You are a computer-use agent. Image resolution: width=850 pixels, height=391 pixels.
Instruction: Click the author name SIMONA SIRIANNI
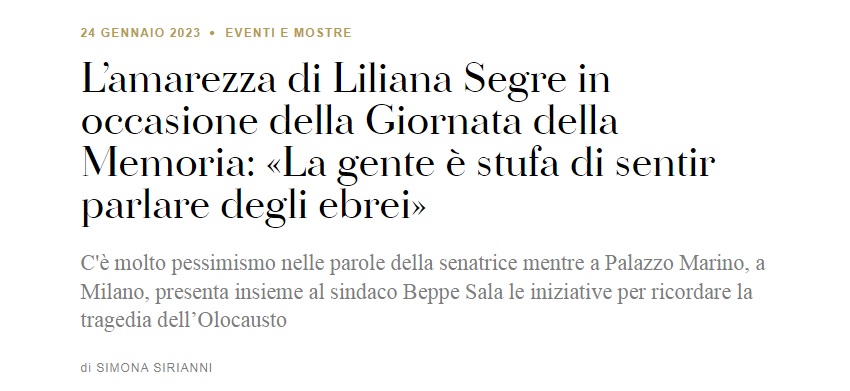click(154, 368)
